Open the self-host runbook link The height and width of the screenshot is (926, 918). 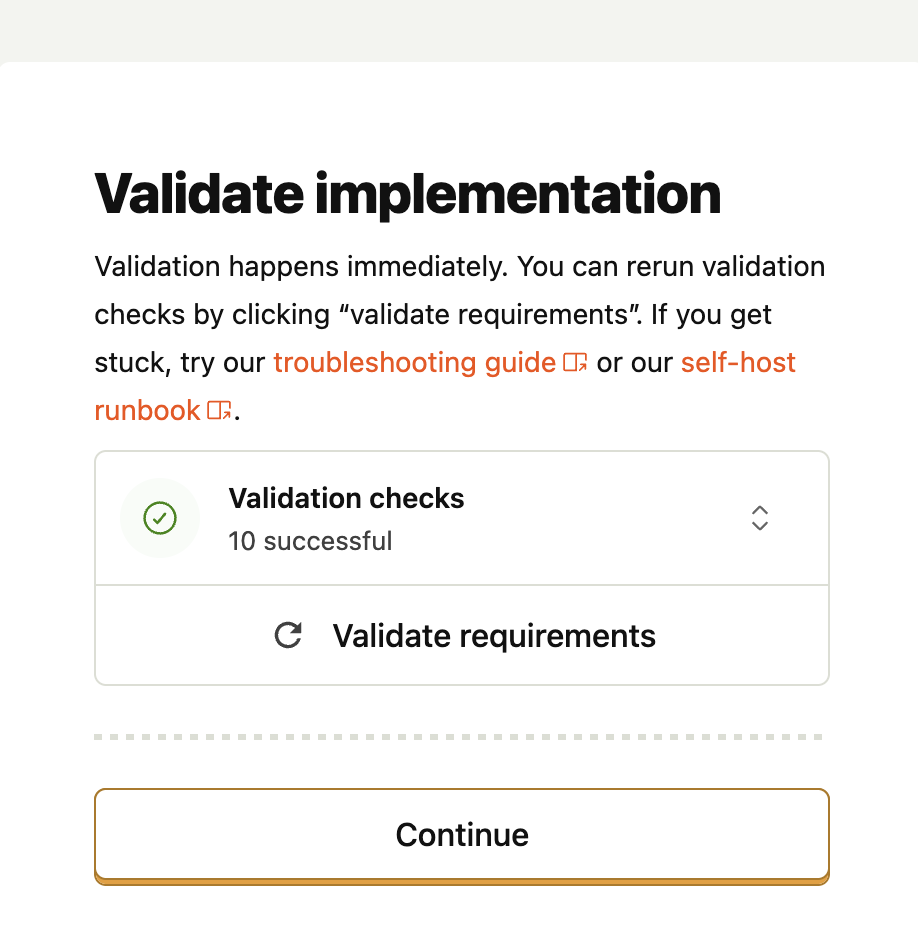(738, 363)
